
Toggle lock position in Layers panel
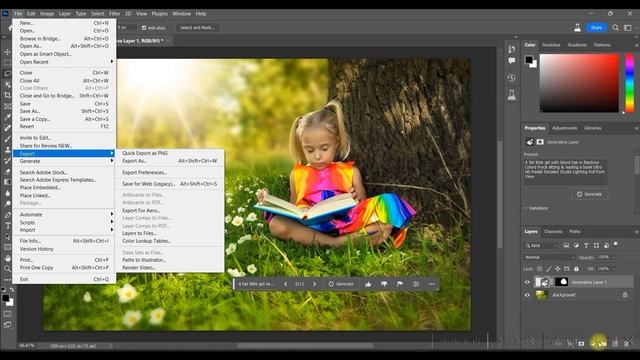pos(558,269)
